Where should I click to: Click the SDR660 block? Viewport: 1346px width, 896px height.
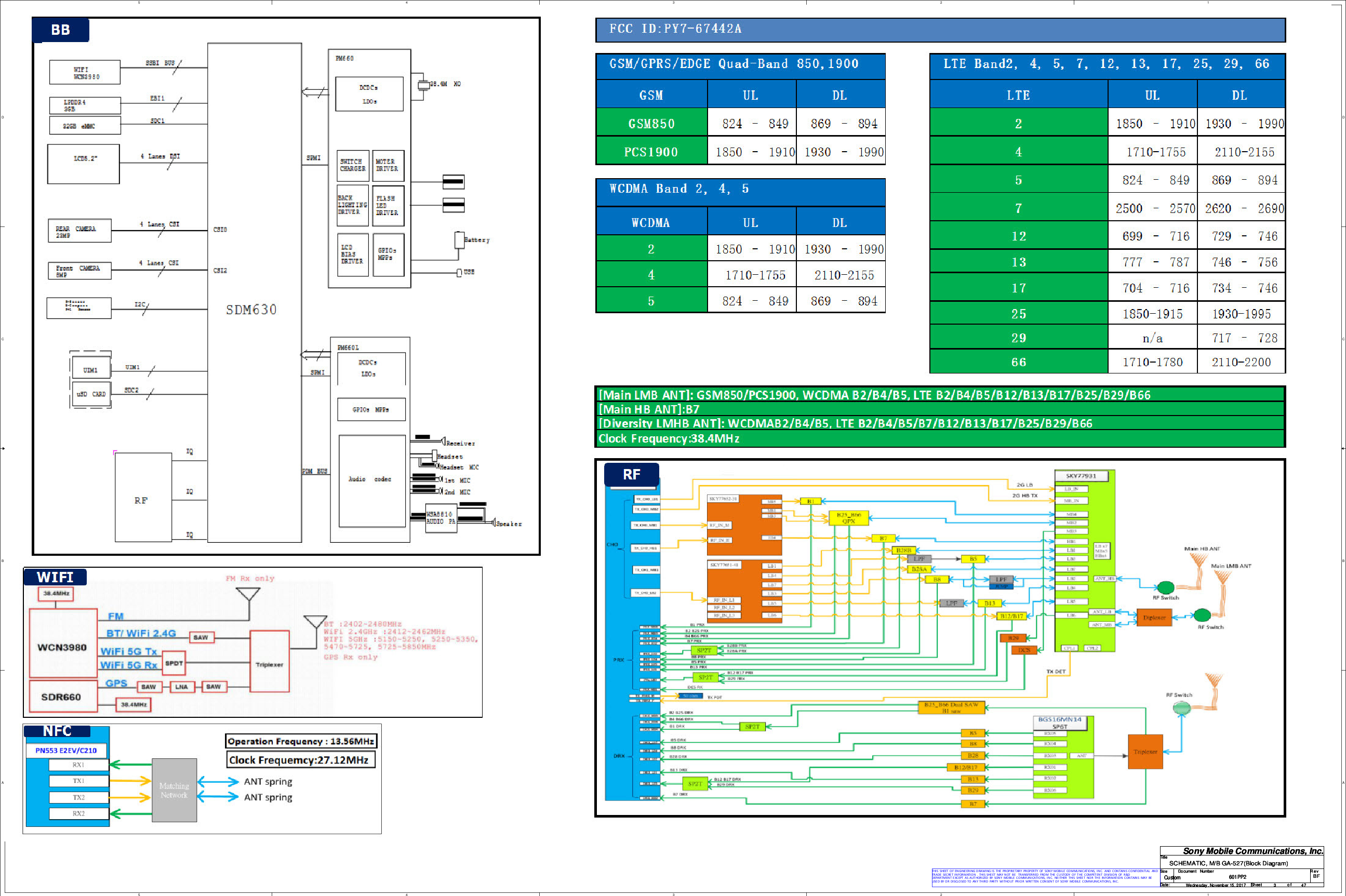tap(63, 697)
